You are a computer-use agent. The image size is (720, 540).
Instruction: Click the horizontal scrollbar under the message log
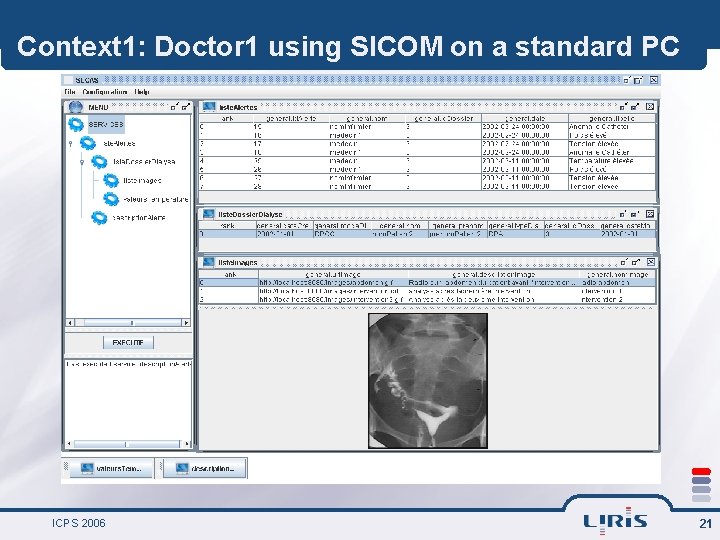click(128, 444)
